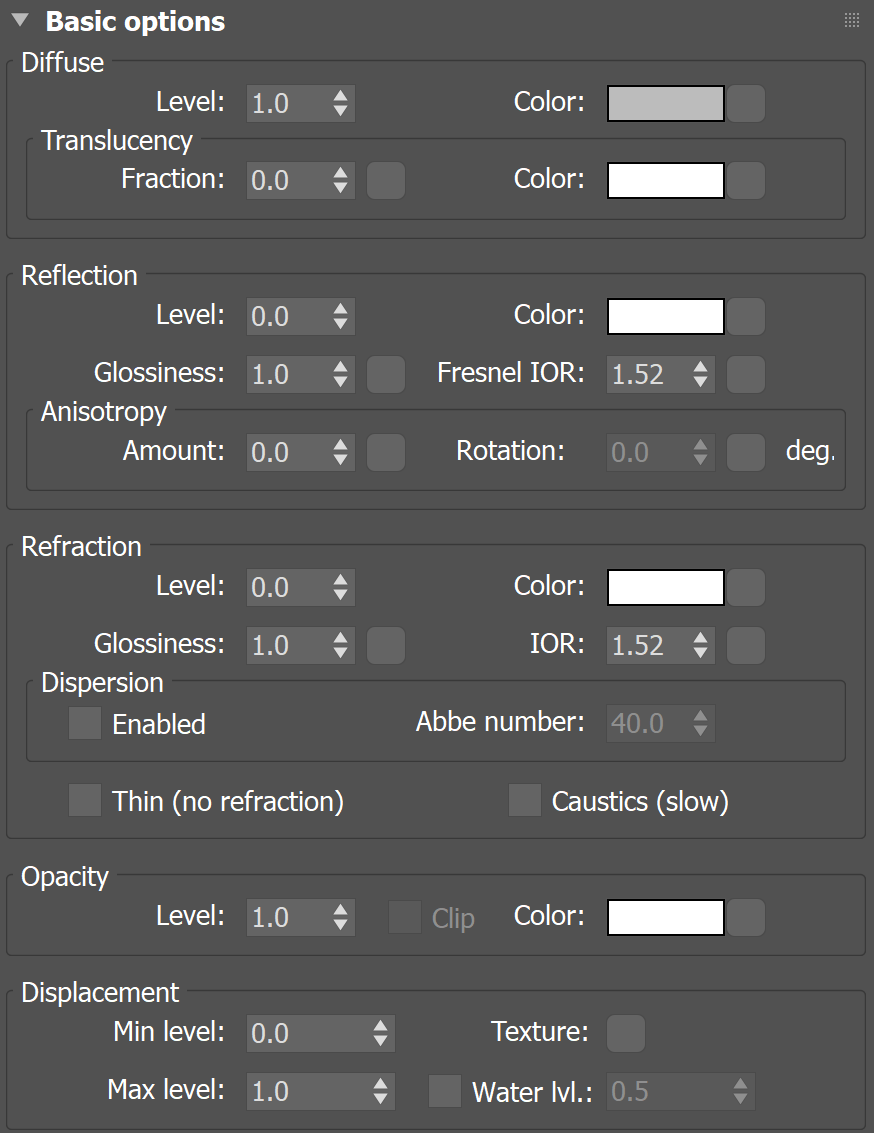Enable Caustics (slow) checkbox

coord(525,801)
